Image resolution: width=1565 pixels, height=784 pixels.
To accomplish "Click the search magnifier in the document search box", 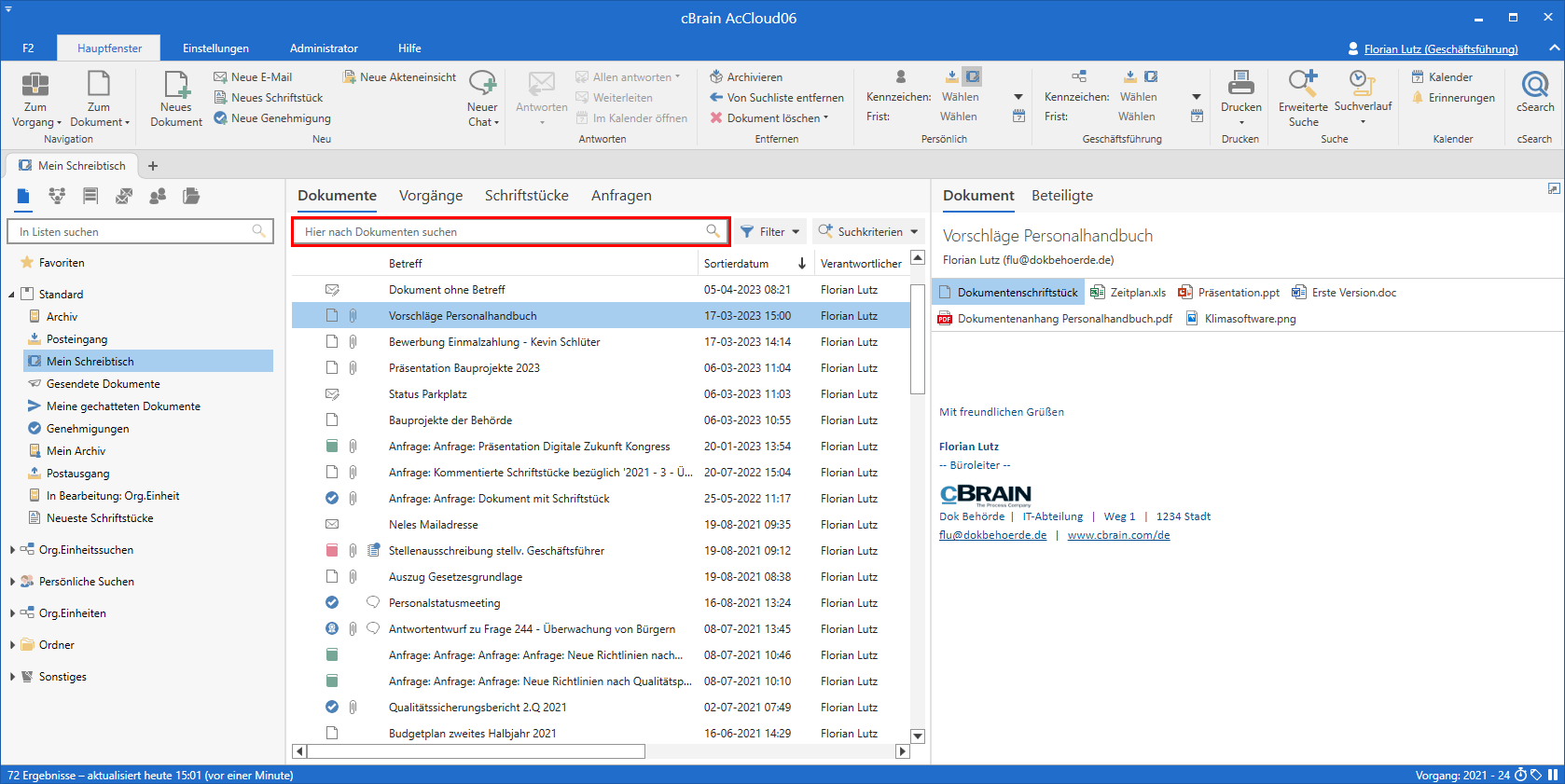I will point(713,231).
